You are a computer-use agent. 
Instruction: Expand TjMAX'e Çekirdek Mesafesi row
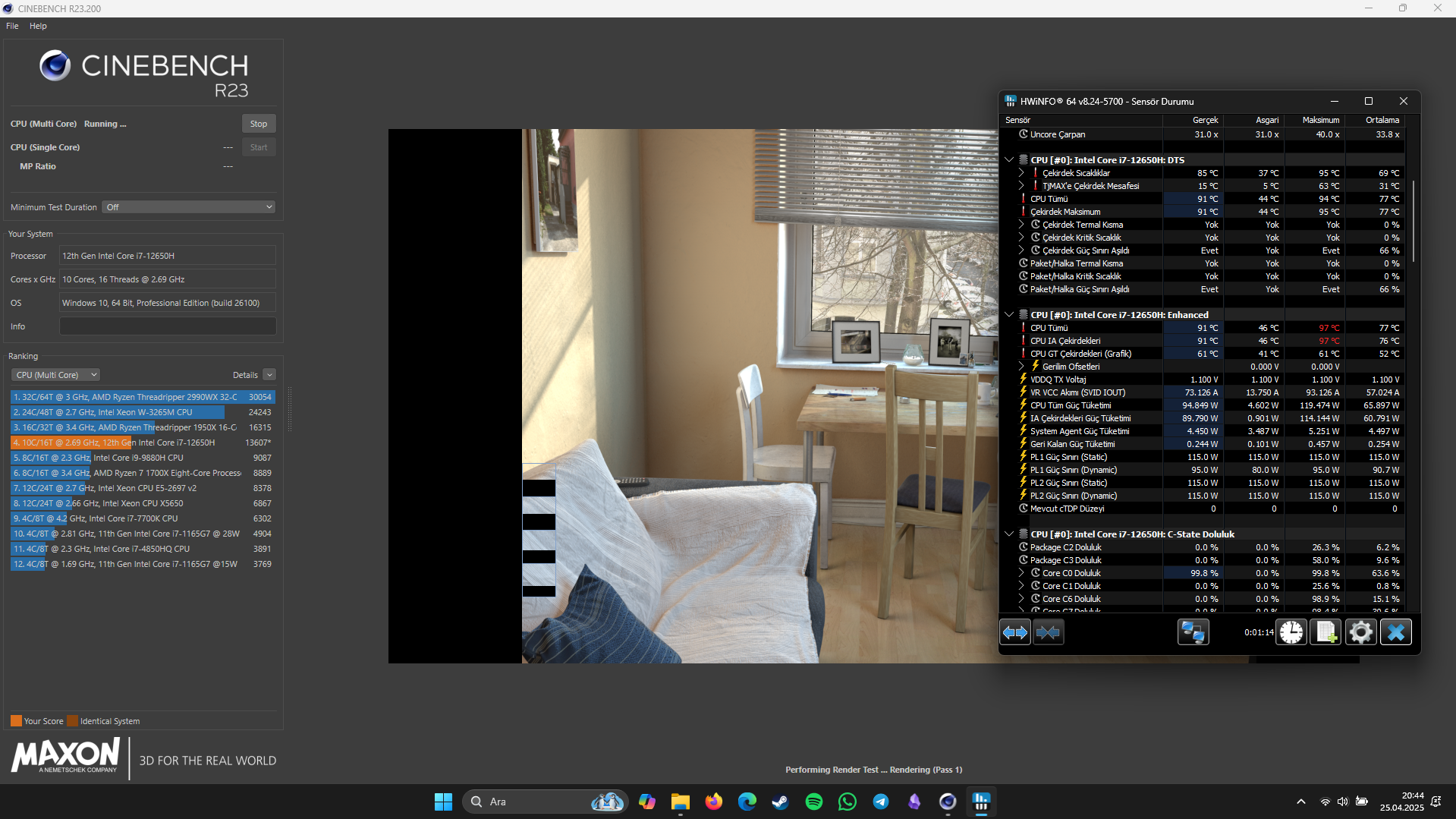point(1021,186)
